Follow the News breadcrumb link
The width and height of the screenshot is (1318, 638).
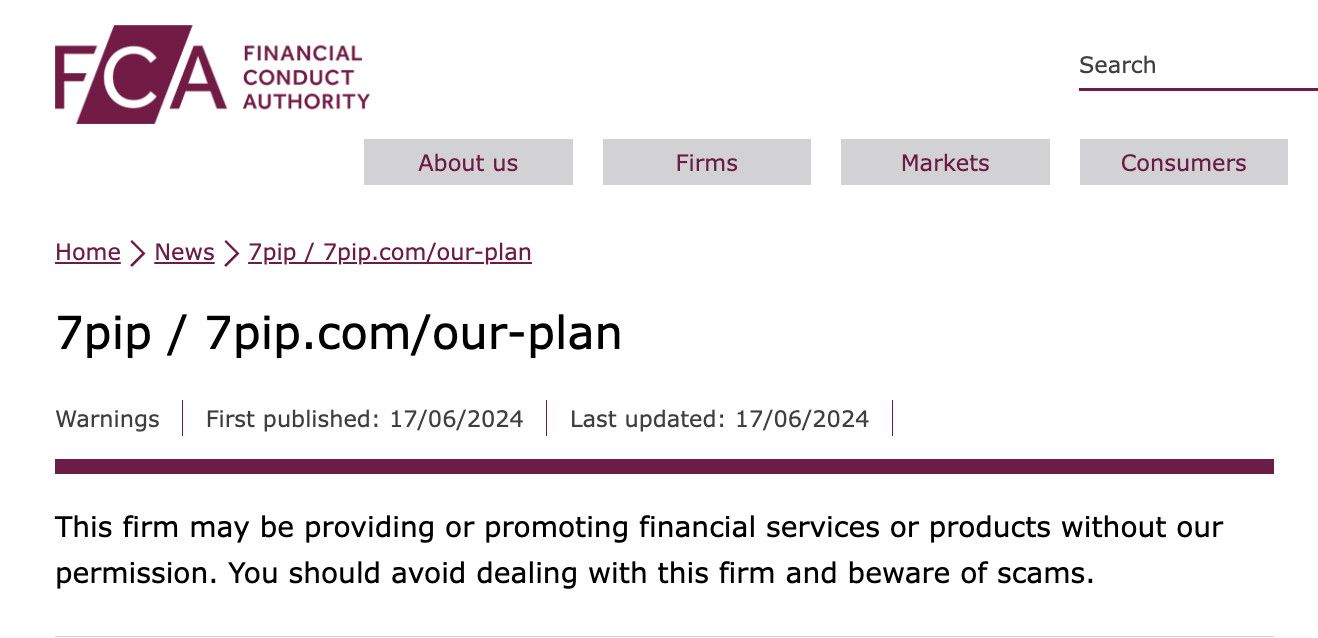tap(184, 252)
